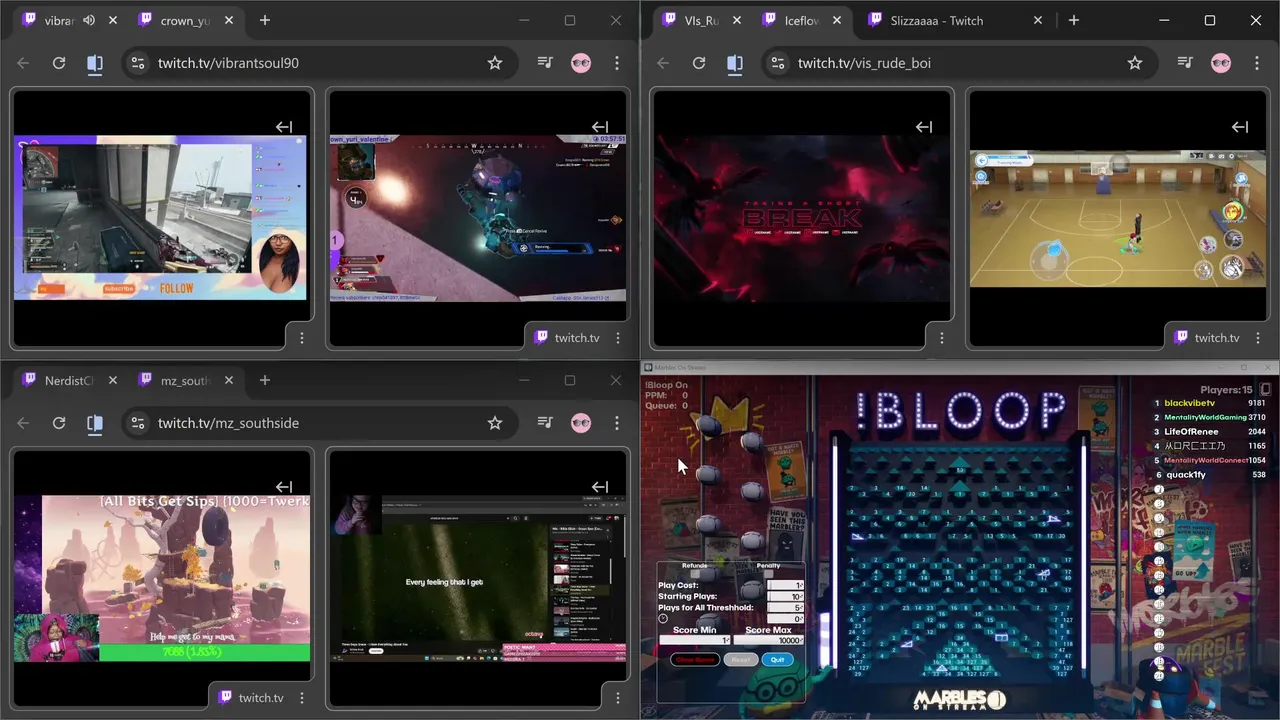Switch to the crown_yuri tab
Image resolution: width=1280 pixels, height=720 pixels.
[185, 20]
